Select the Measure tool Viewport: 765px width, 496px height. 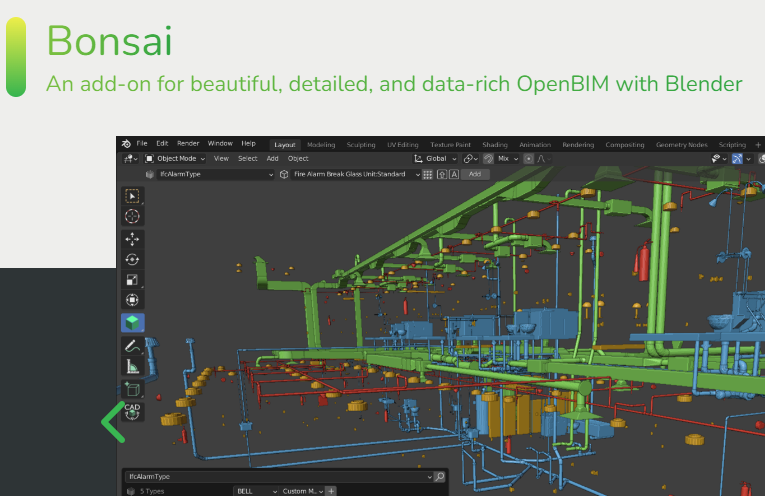coord(132,366)
